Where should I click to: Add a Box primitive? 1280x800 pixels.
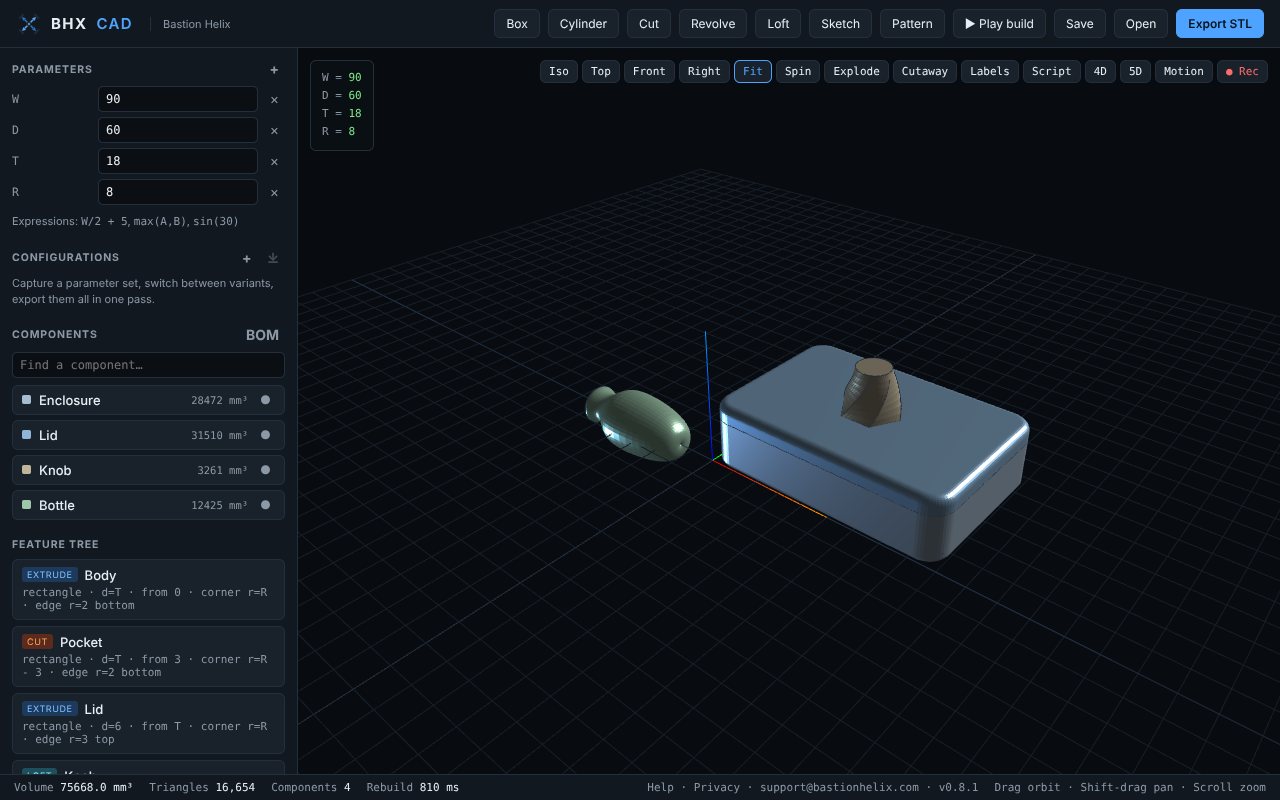point(517,24)
